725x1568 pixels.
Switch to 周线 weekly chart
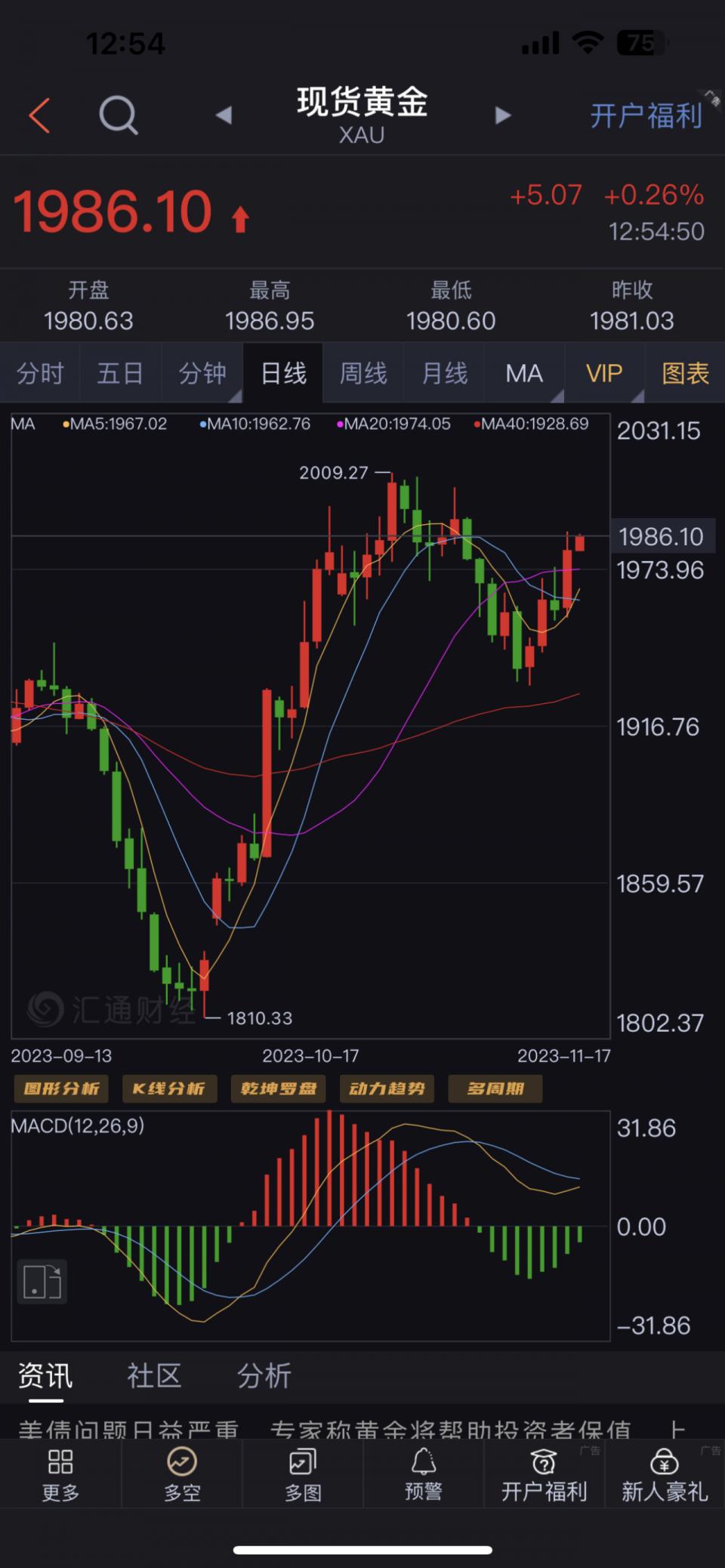tap(363, 373)
